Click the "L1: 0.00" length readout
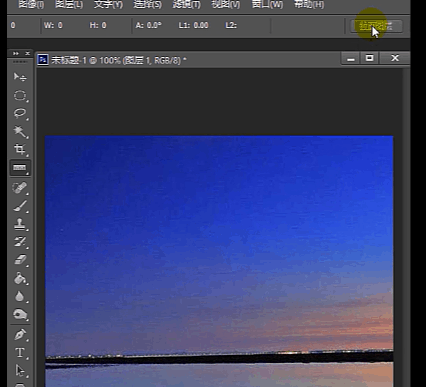426x387 pixels. 193,25
